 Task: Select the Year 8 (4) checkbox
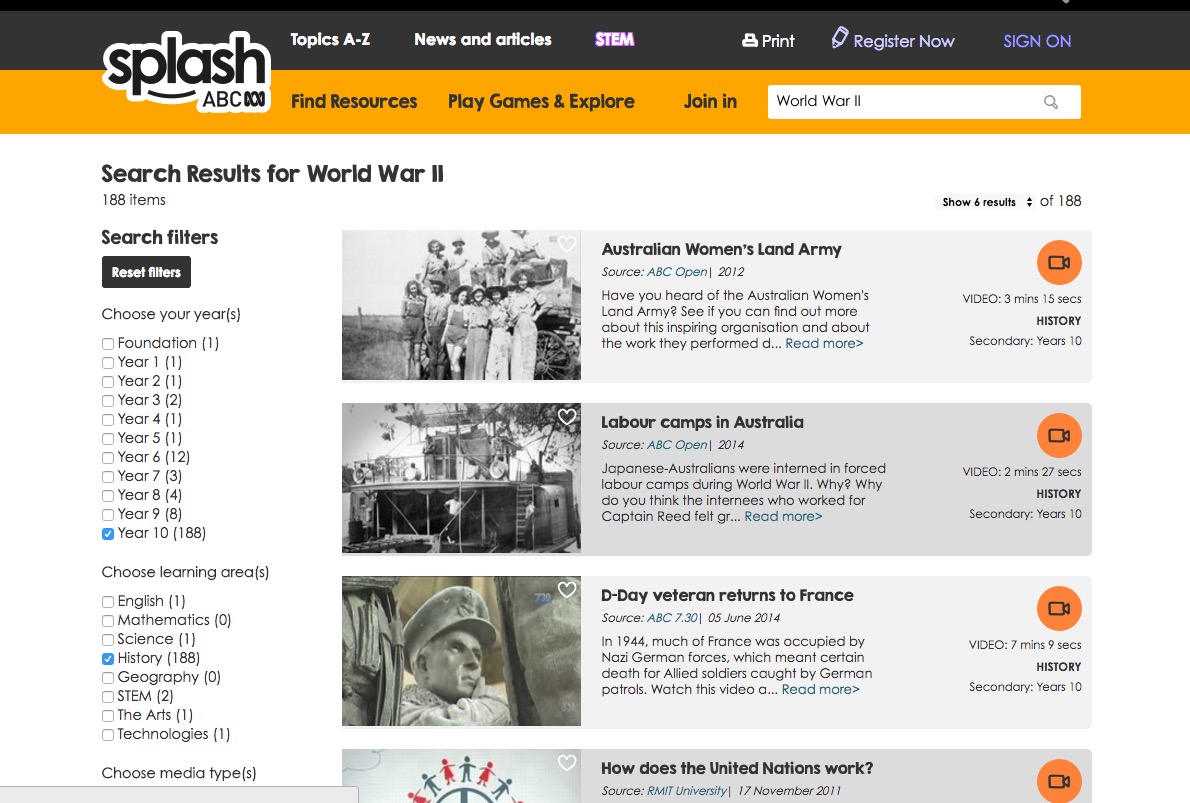click(108, 496)
